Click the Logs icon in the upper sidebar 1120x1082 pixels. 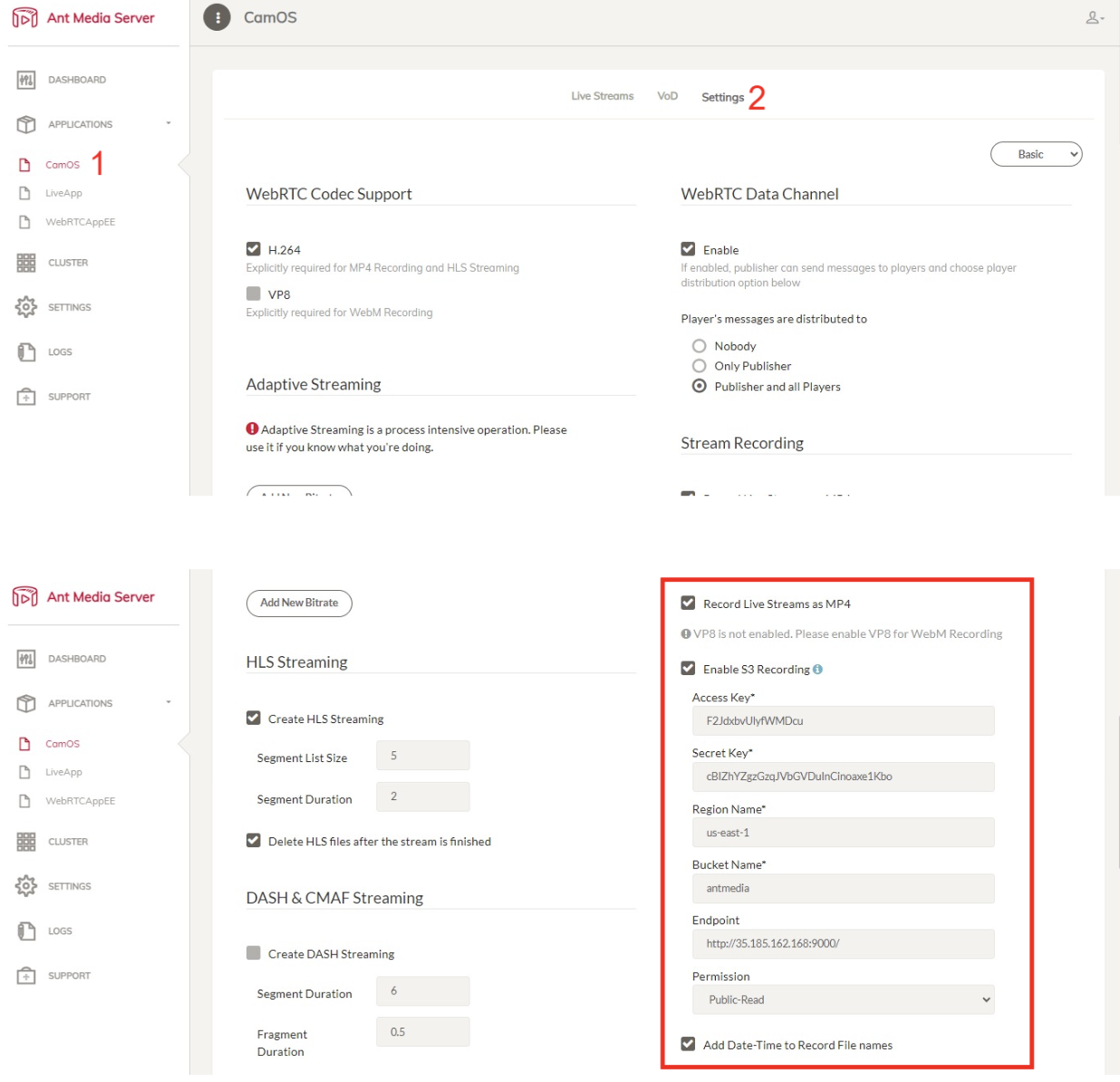tap(26, 352)
